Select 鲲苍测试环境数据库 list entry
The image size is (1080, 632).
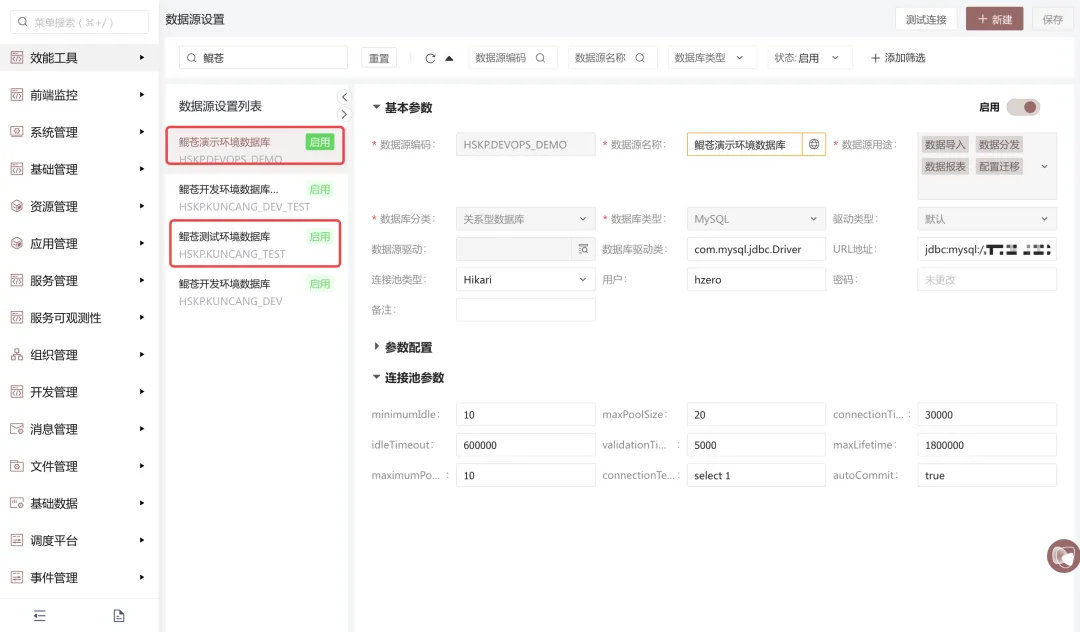tap(256, 243)
